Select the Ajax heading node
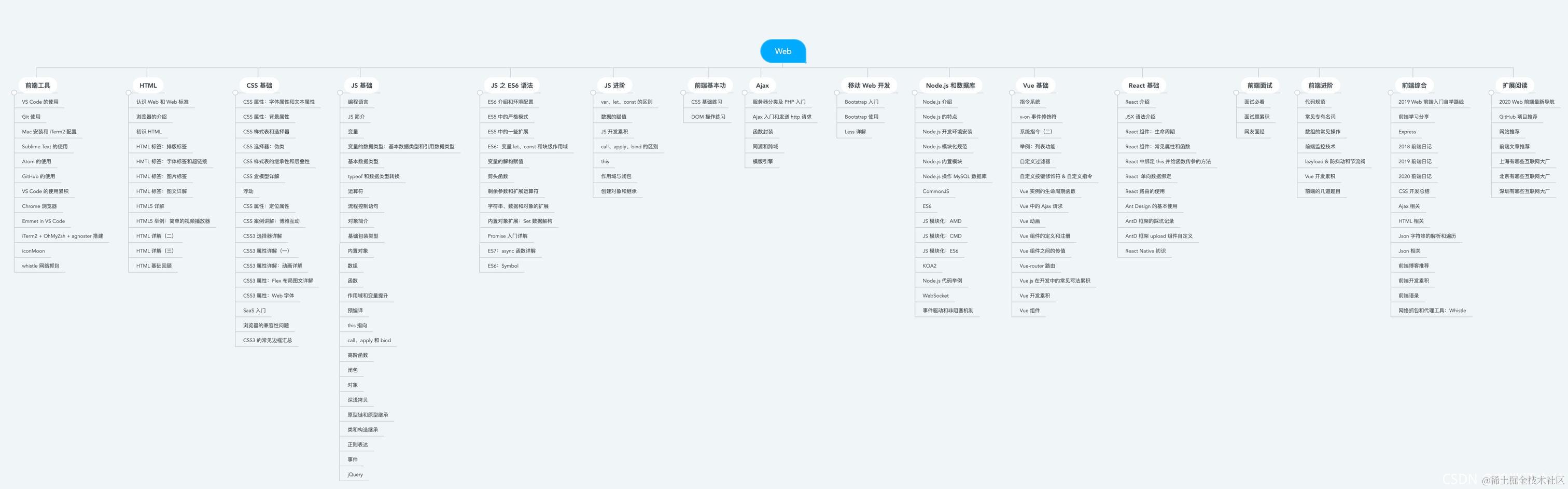 point(762,85)
